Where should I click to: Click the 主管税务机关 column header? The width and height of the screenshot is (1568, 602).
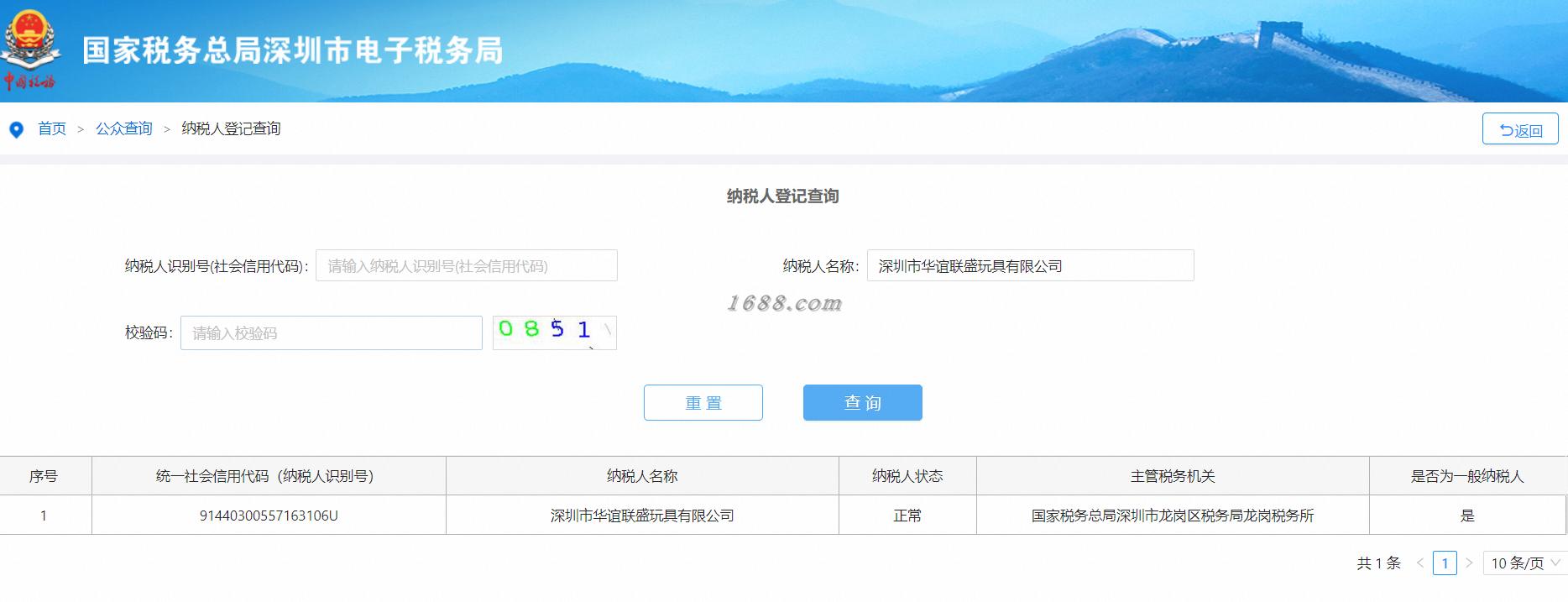point(1173,476)
